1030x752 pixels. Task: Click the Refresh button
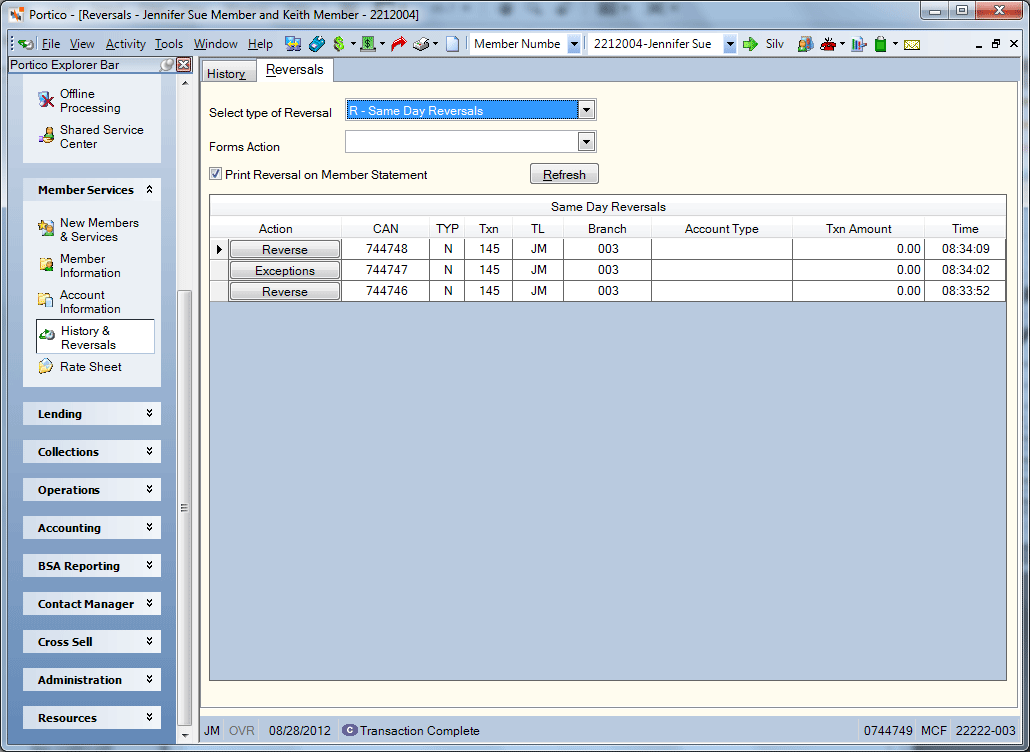[564, 174]
